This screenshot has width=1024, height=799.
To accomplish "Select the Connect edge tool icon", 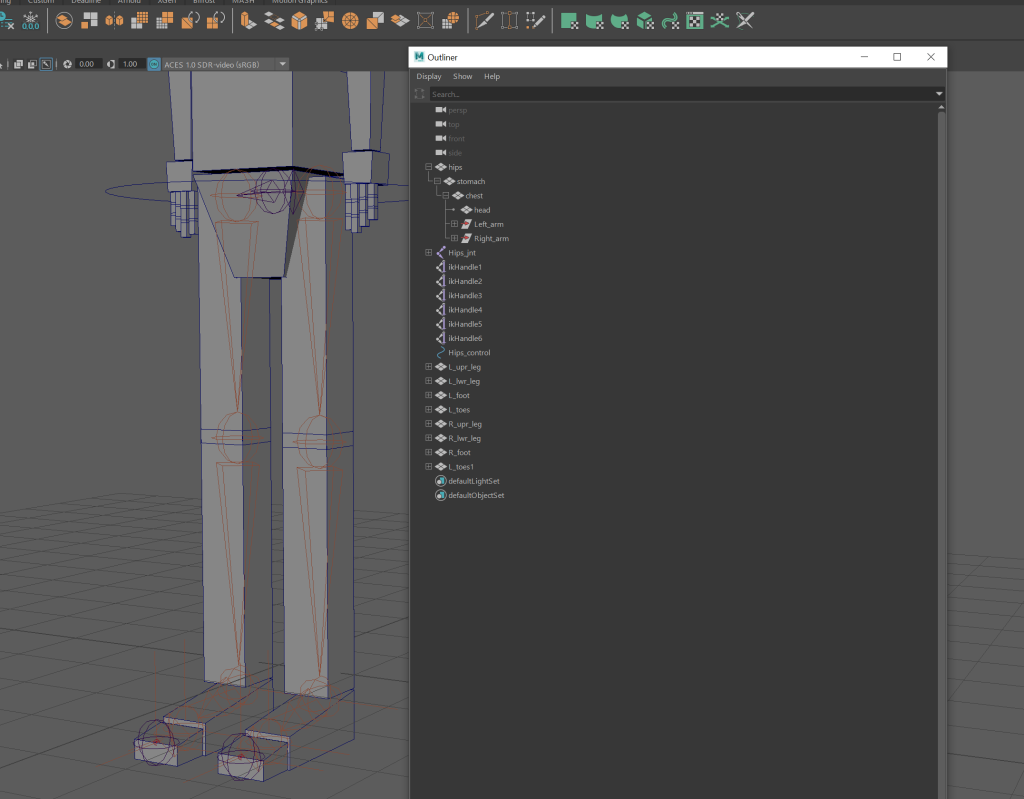I will (509, 21).
